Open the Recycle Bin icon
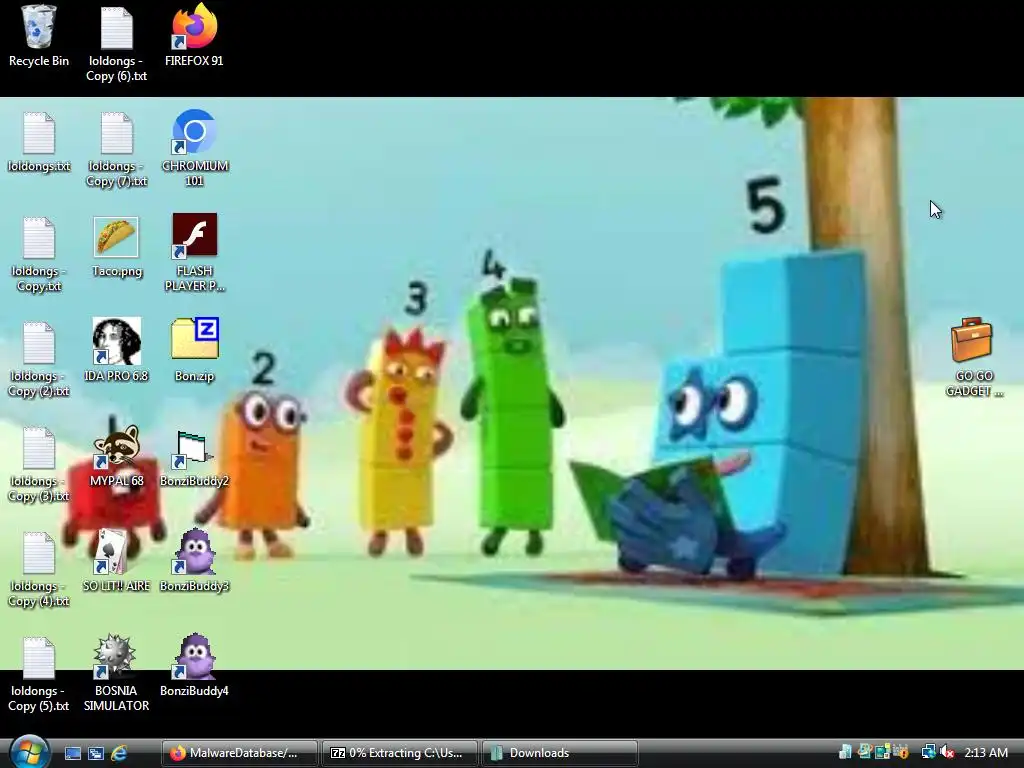 [39, 36]
